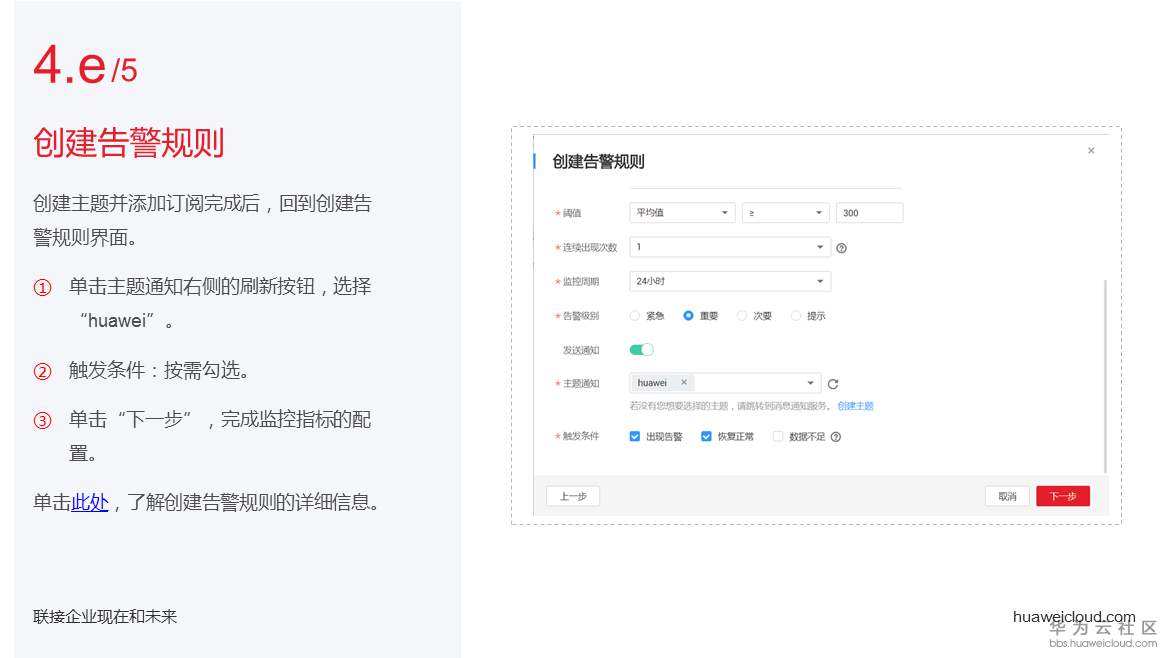Click the help icon beside 连续出现次数
Viewport: 1171px width, 658px height.
tap(841, 247)
